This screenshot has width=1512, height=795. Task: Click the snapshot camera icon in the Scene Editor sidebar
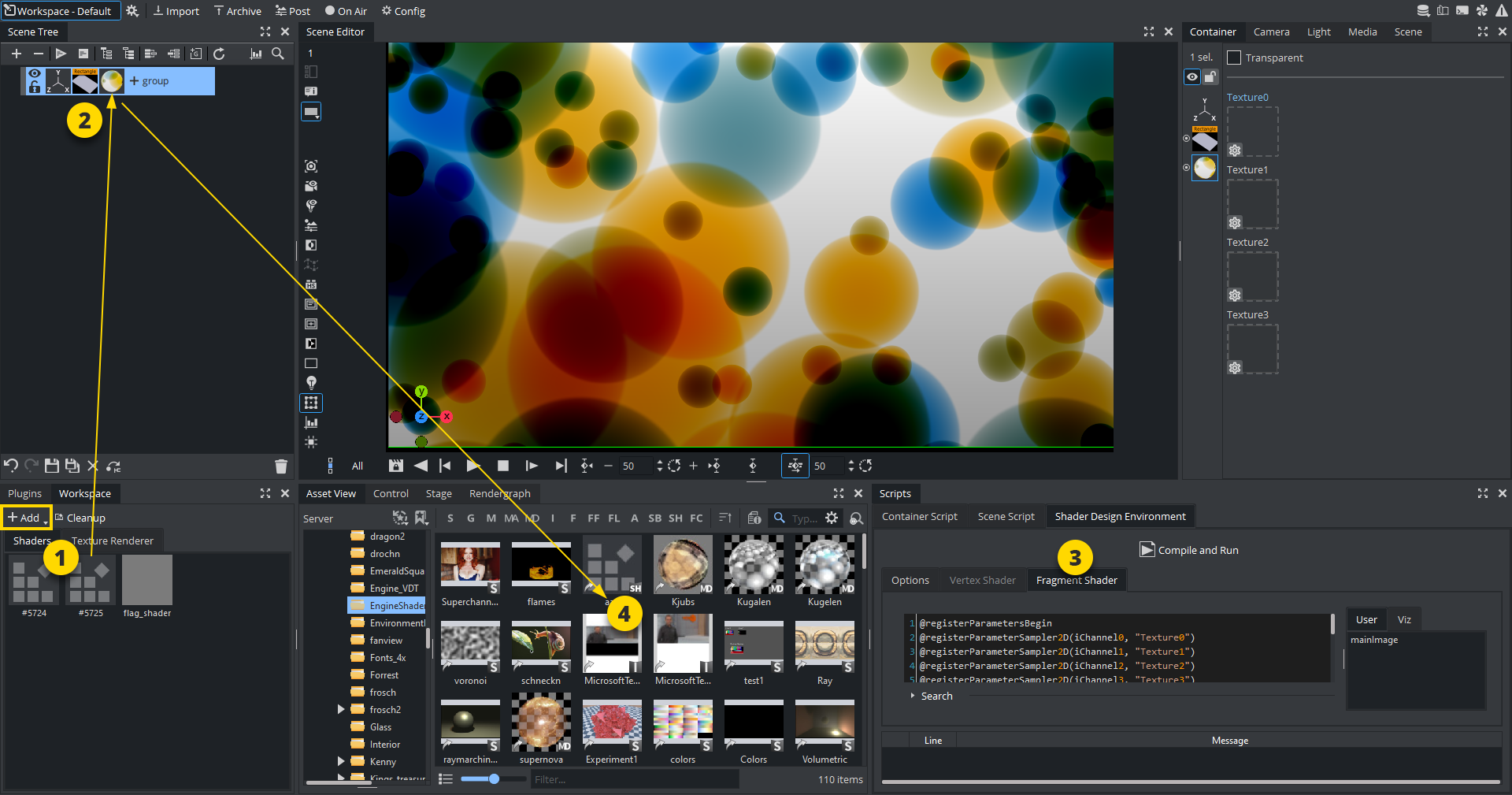click(x=311, y=166)
